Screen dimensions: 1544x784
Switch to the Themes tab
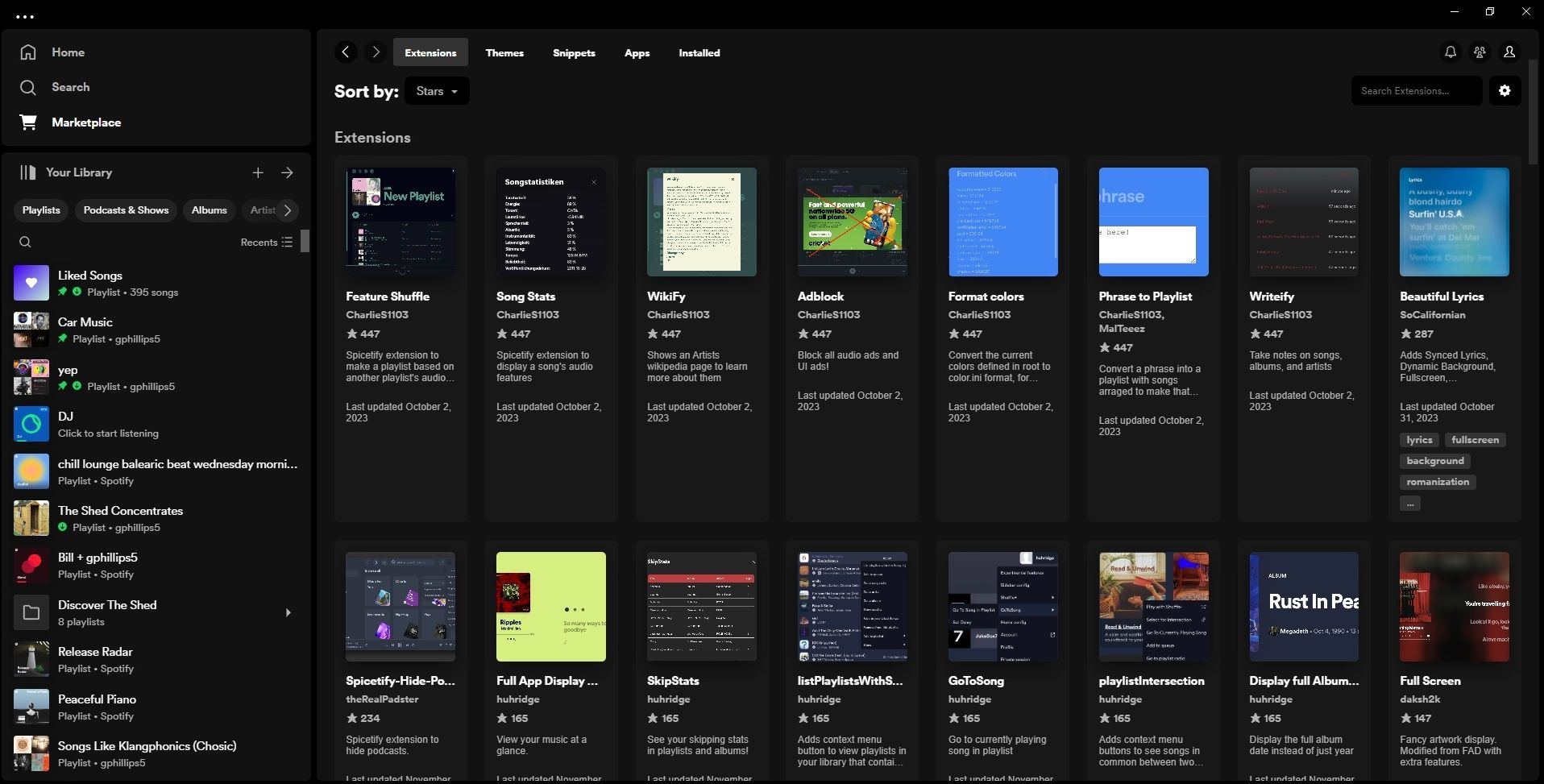(504, 52)
